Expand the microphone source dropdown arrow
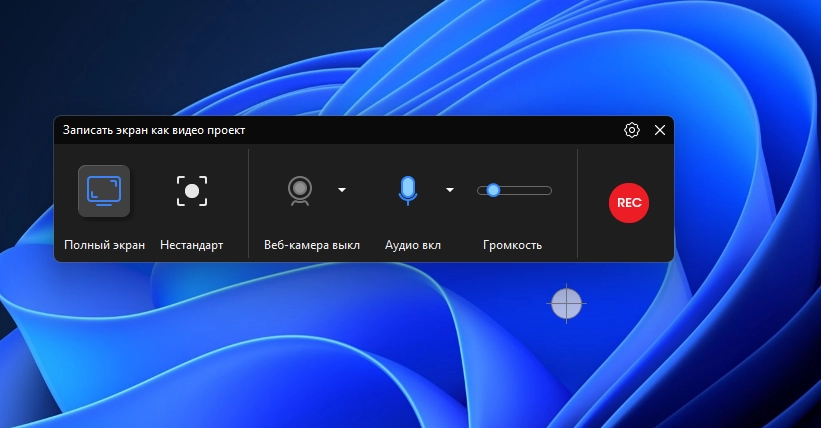The height and width of the screenshot is (428, 821). tap(450, 190)
